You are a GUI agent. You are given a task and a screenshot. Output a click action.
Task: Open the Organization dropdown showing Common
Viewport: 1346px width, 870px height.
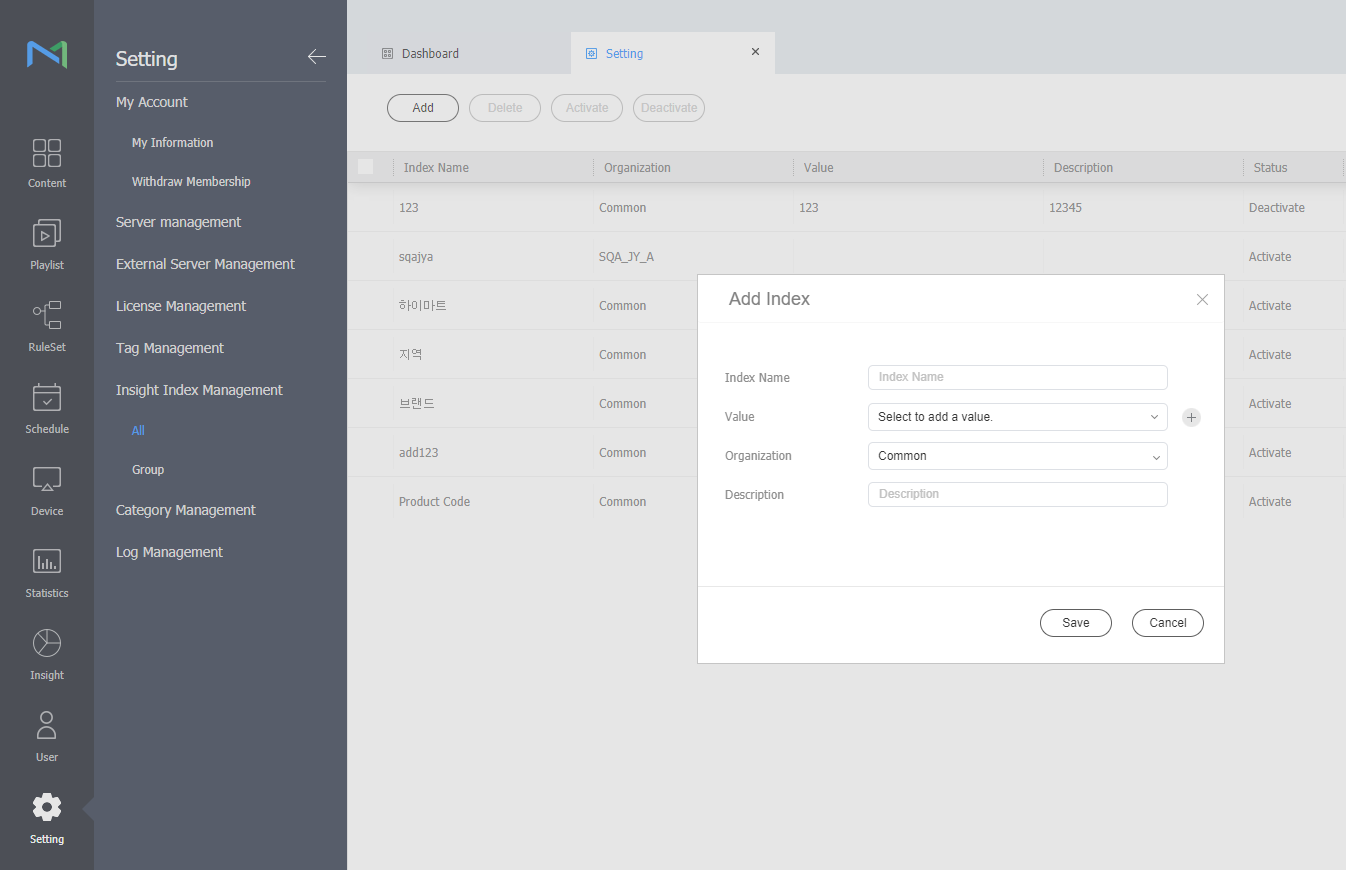point(1017,456)
